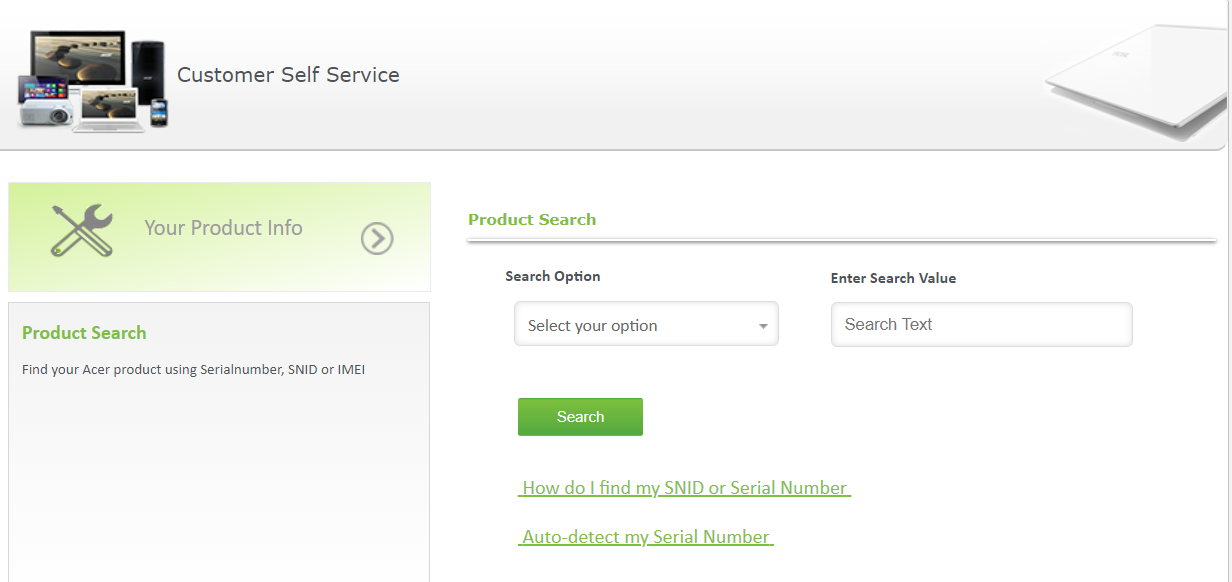Click the wrench and screwdriver tools icon
Viewport: 1232px width, 582px height.
[82, 231]
